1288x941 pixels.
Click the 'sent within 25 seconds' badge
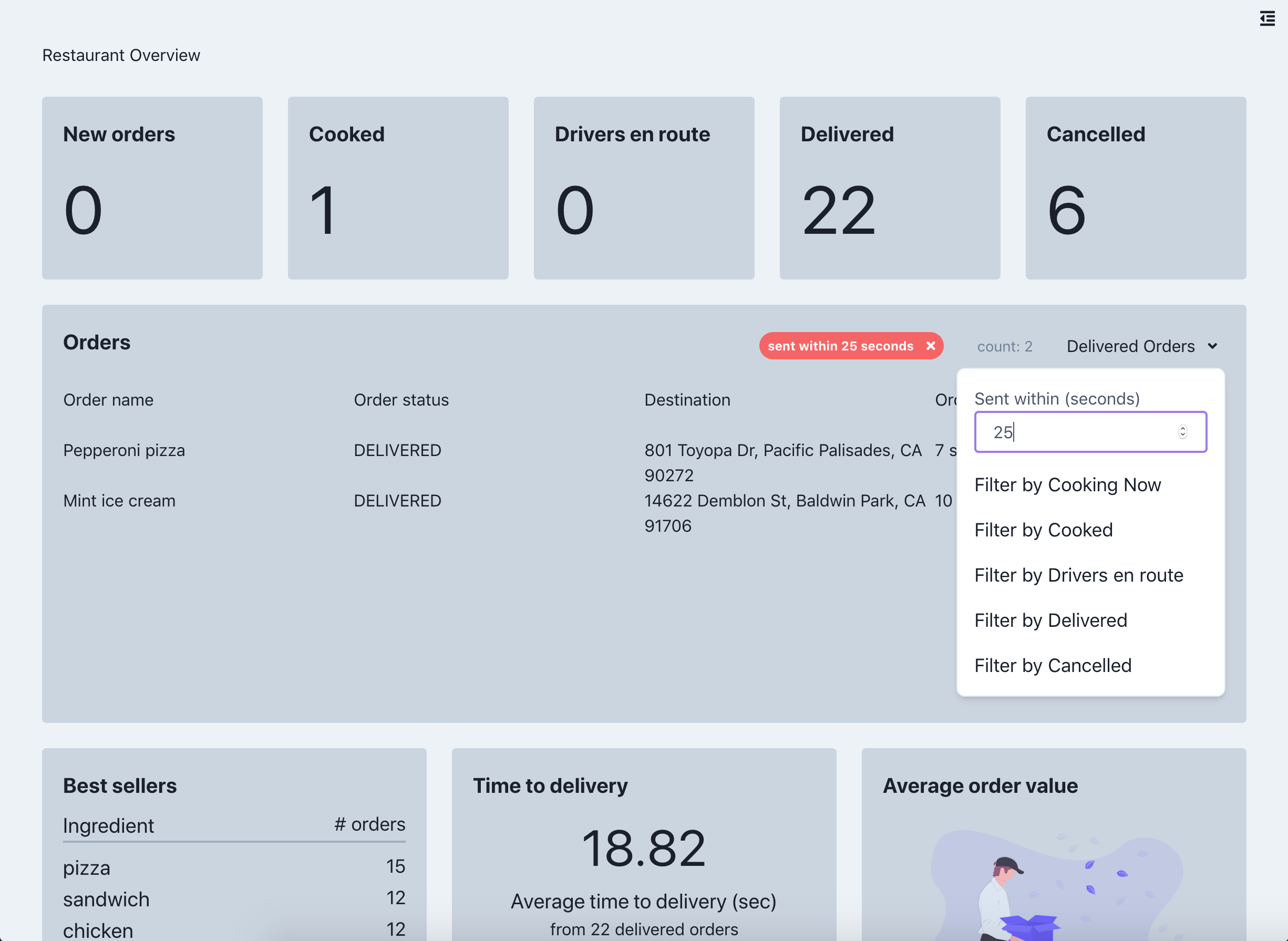coord(851,346)
